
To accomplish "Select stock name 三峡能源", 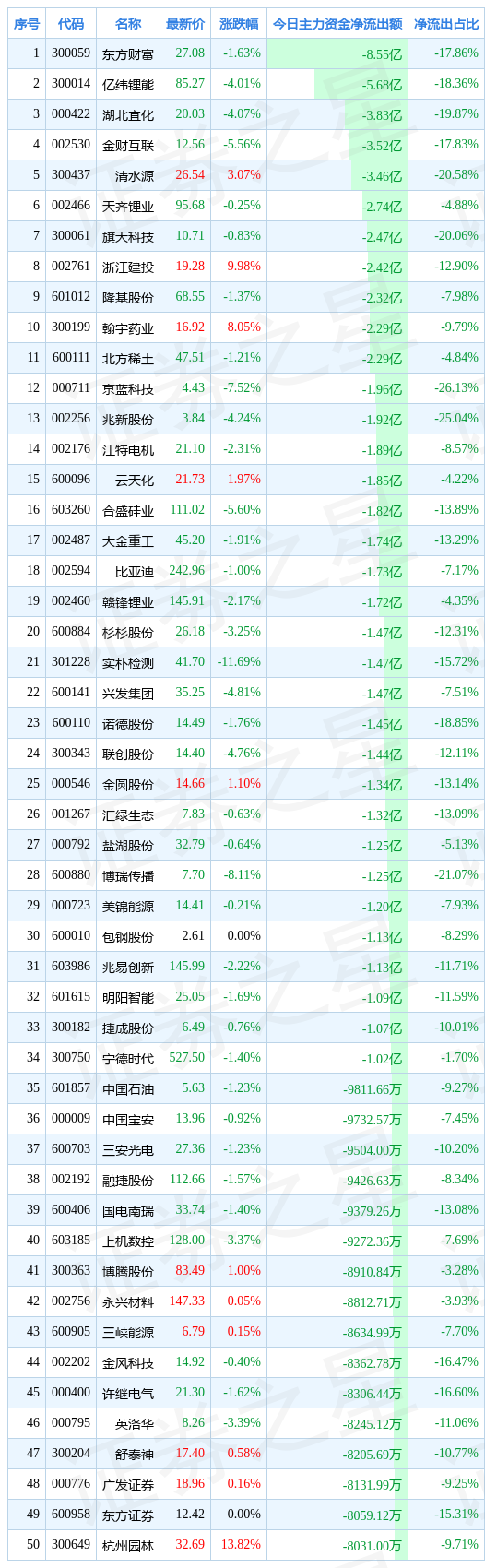I will [128, 1333].
